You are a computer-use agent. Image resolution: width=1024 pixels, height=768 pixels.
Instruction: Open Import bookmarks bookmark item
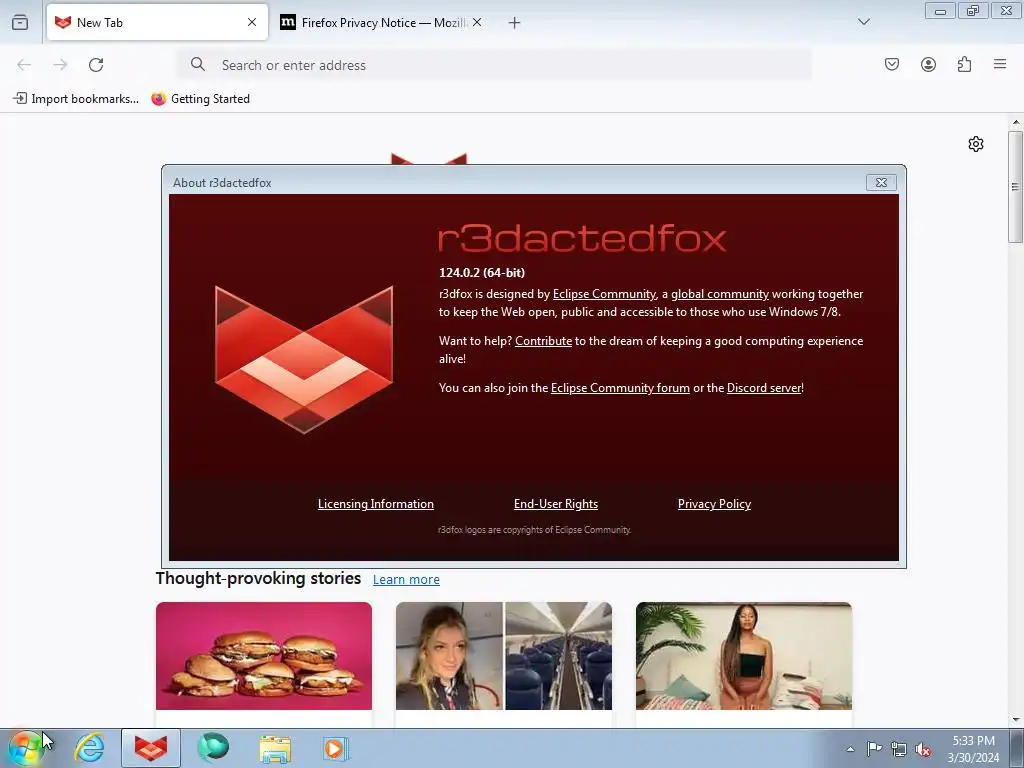tap(76, 99)
